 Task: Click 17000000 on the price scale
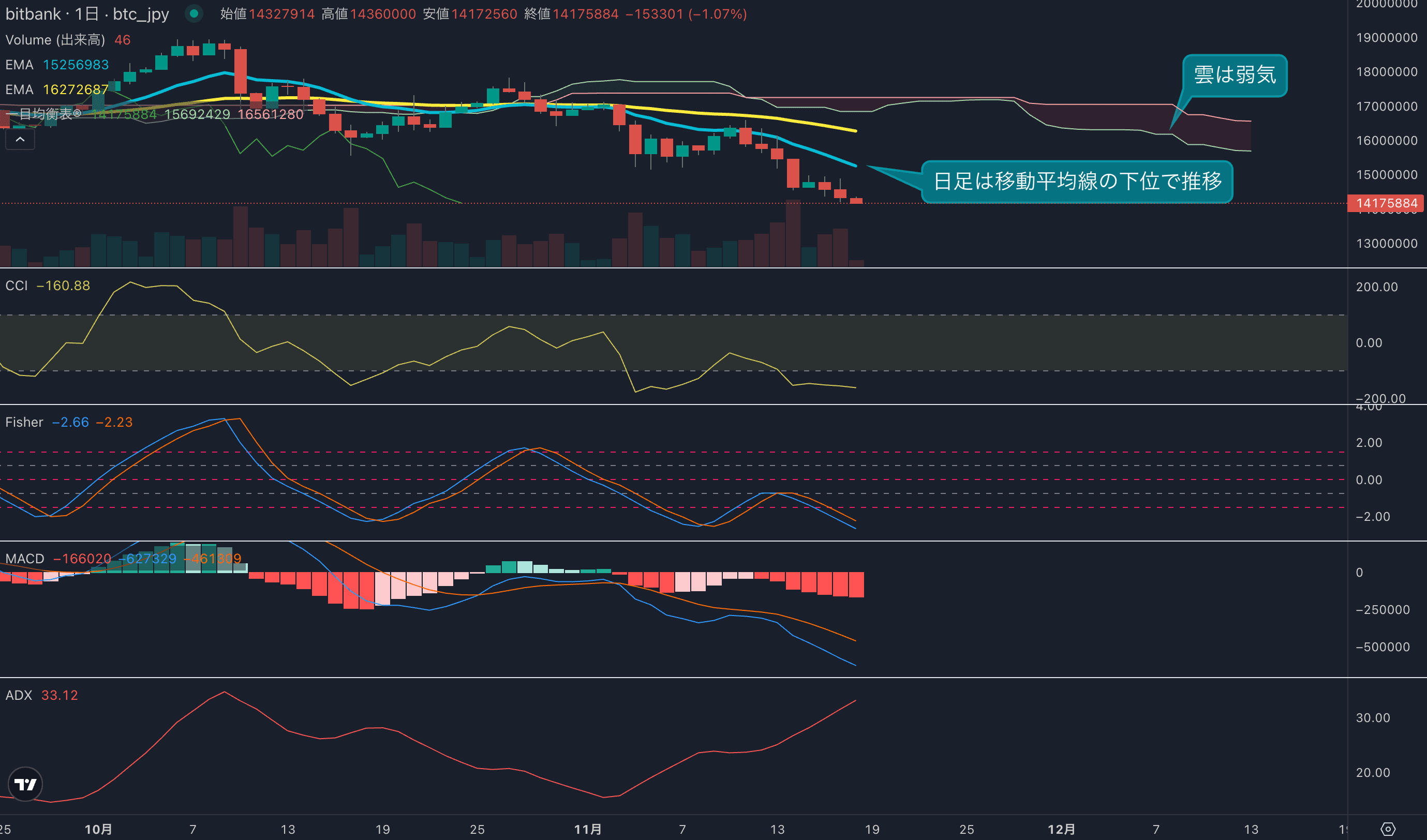coord(1386,107)
